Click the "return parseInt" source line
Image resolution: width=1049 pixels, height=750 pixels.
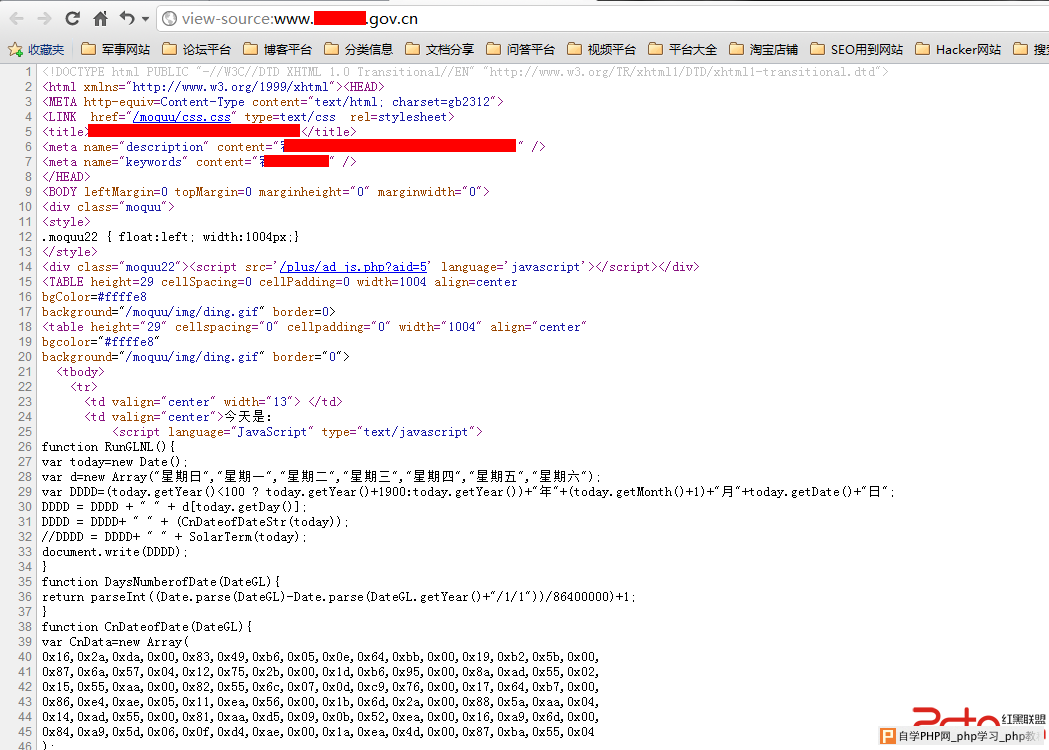tap(339, 597)
